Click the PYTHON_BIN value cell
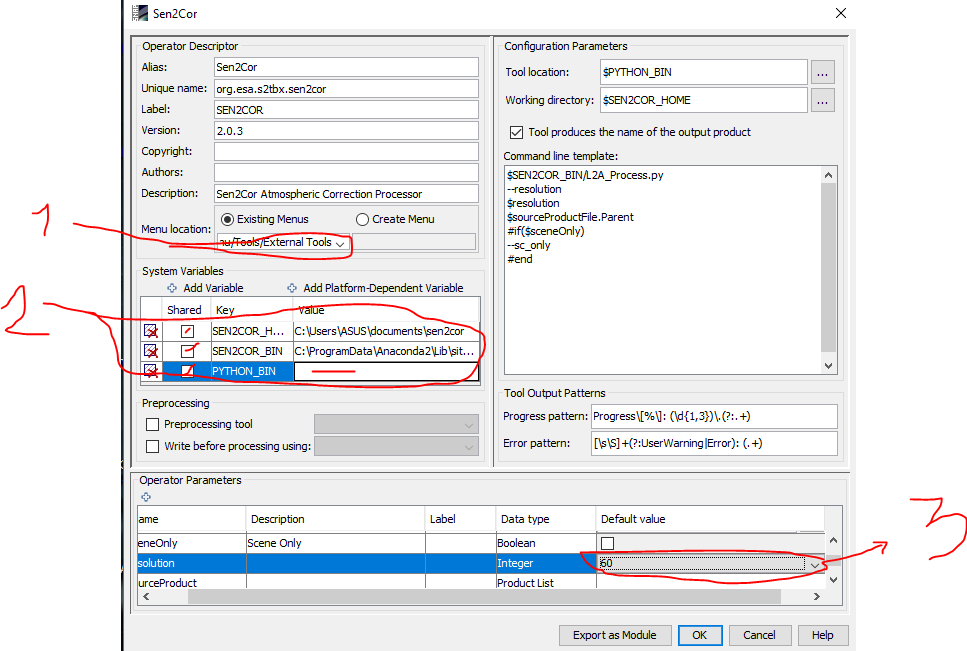The image size is (967, 651). point(387,371)
